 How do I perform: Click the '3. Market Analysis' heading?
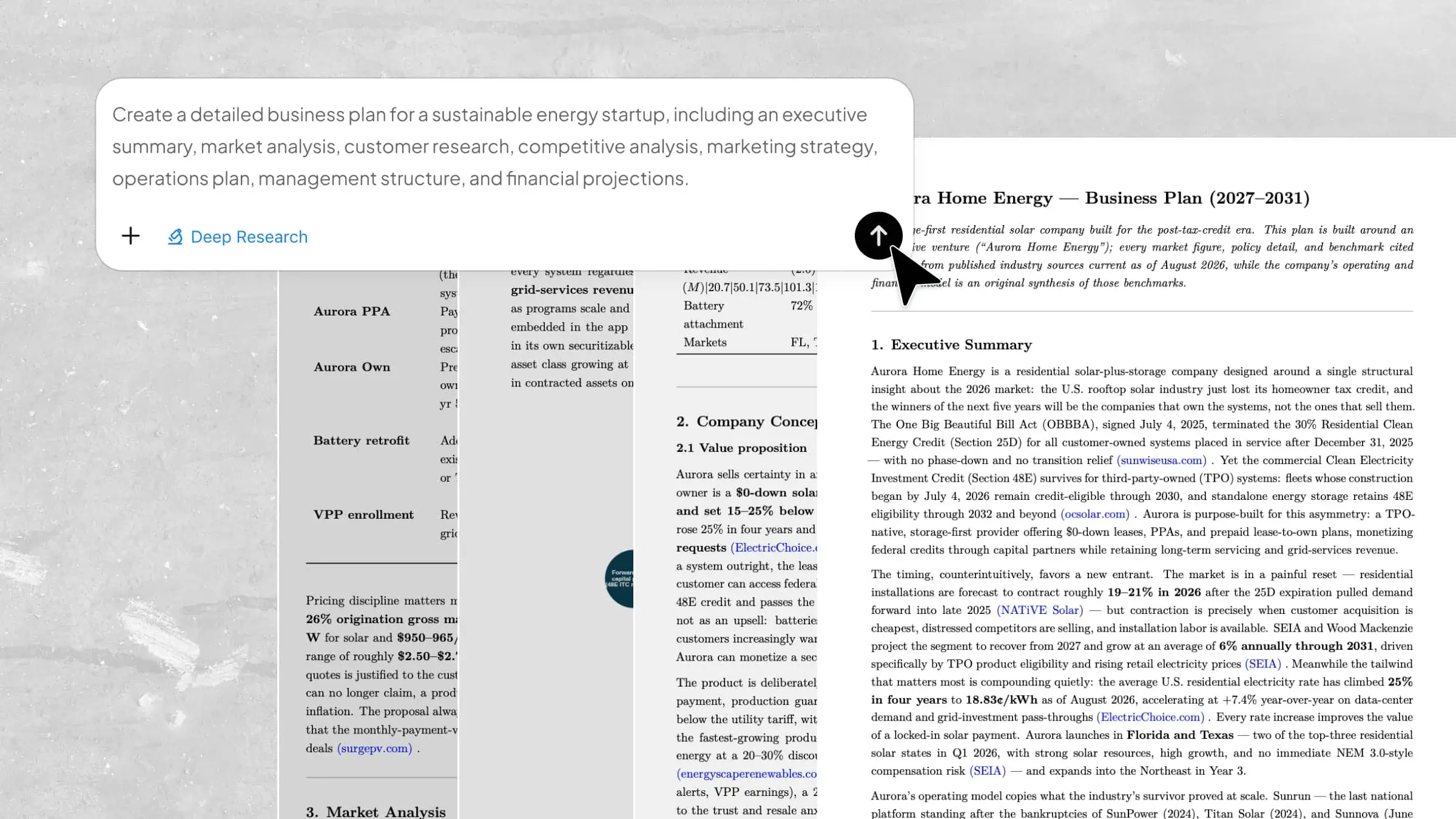[376, 812]
